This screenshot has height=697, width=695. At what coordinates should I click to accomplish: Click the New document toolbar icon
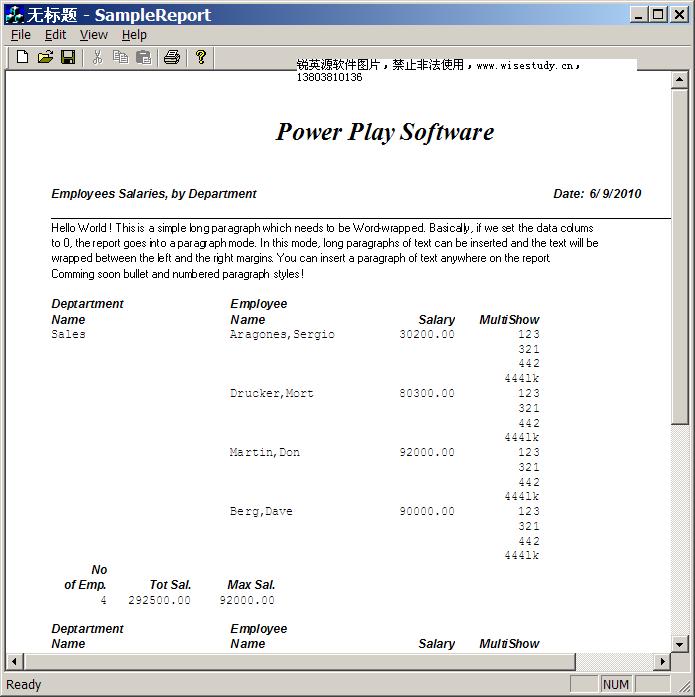click(x=23, y=57)
